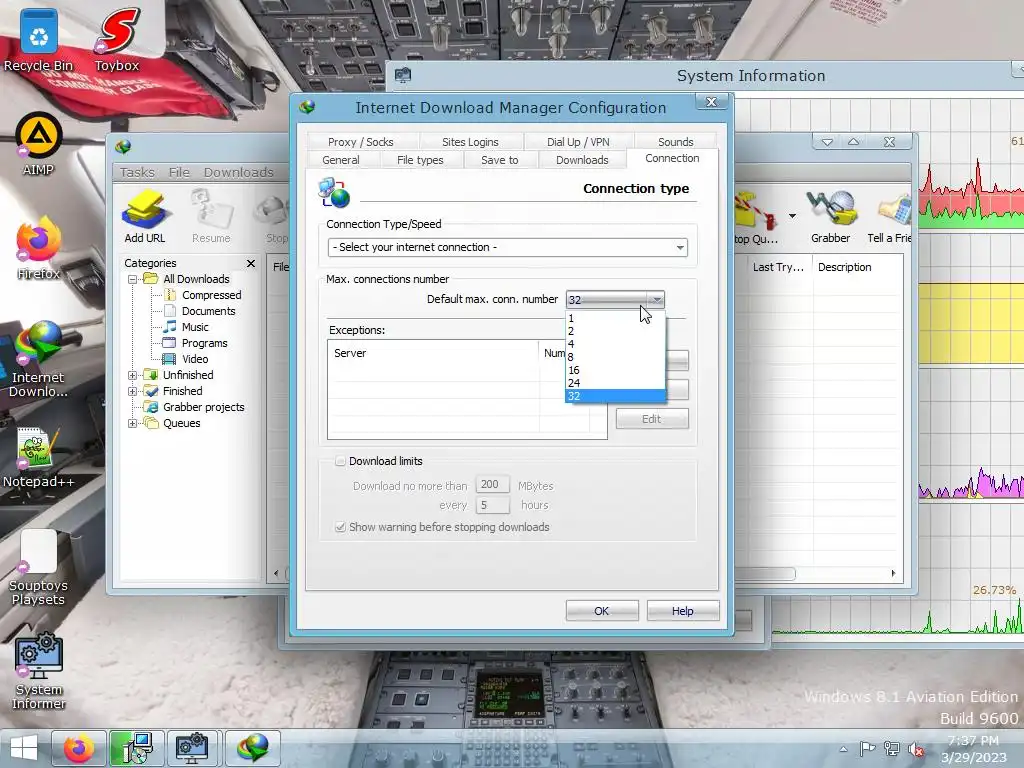Viewport: 1024px width, 768px height.
Task: Collapse the All Downloads tree node
Action: (x=133, y=280)
